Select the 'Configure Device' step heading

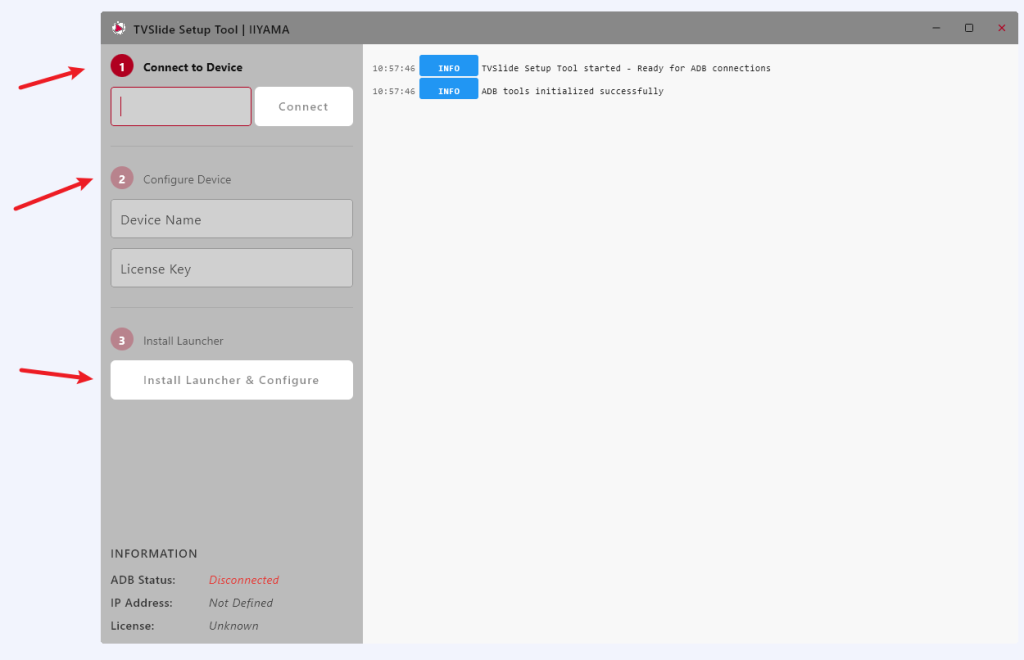(187, 179)
